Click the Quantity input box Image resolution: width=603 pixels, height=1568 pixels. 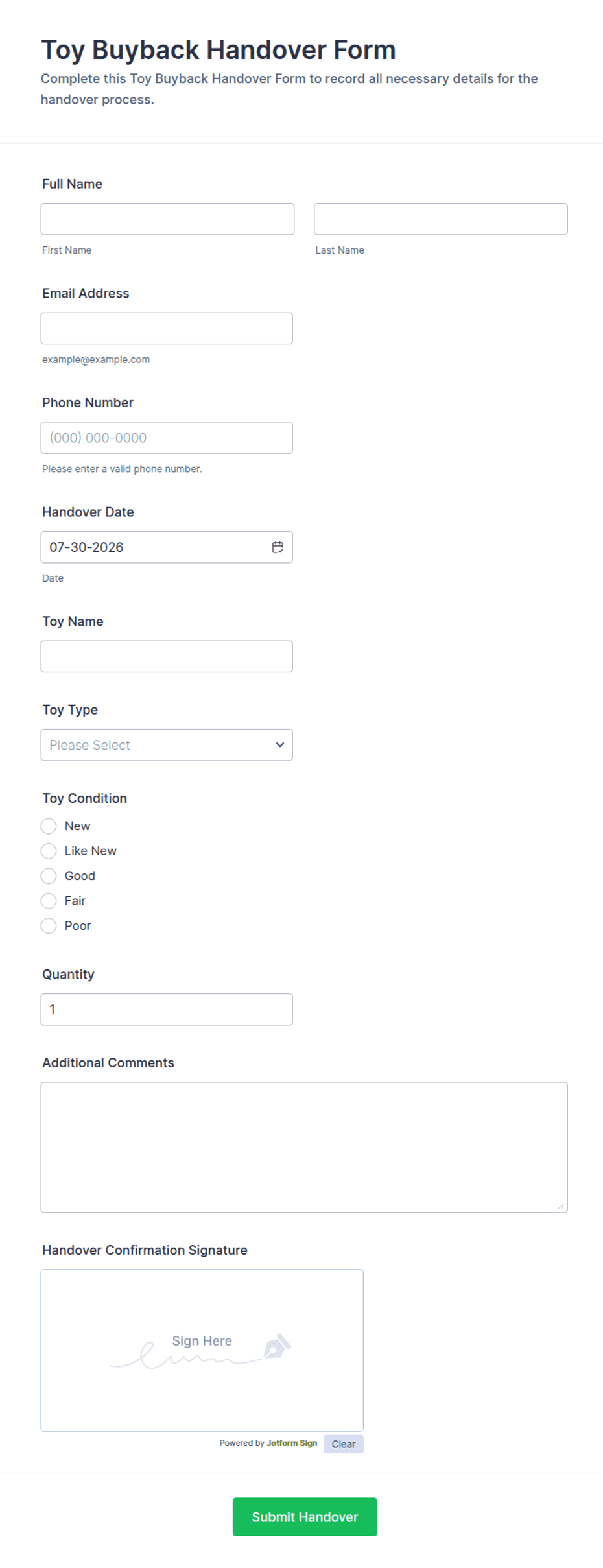click(x=167, y=1010)
